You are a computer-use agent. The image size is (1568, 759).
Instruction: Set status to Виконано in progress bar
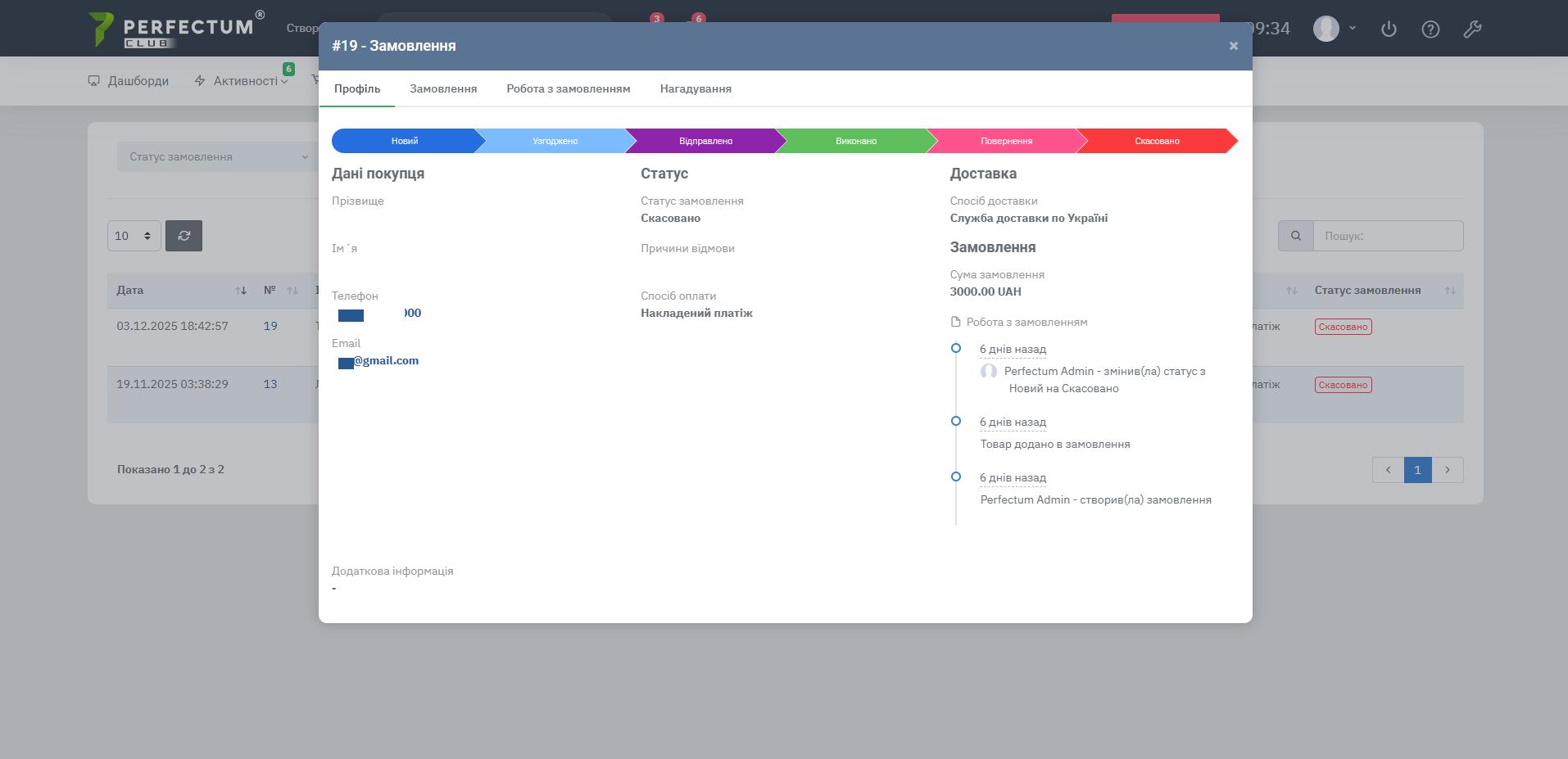coord(855,141)
